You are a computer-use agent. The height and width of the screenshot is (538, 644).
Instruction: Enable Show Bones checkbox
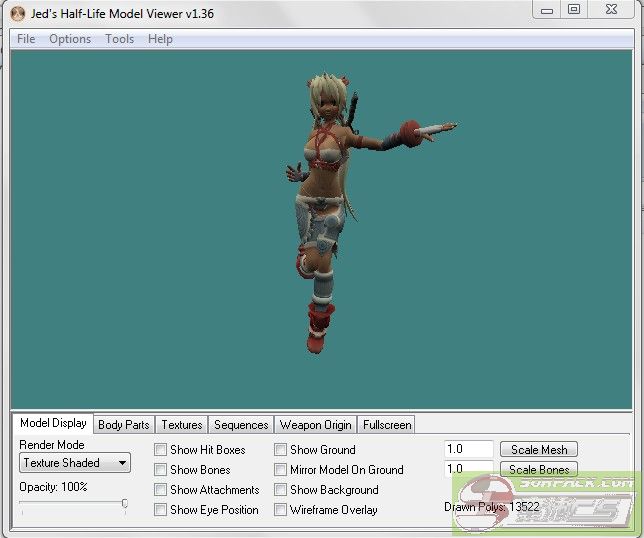coord(160,469)
